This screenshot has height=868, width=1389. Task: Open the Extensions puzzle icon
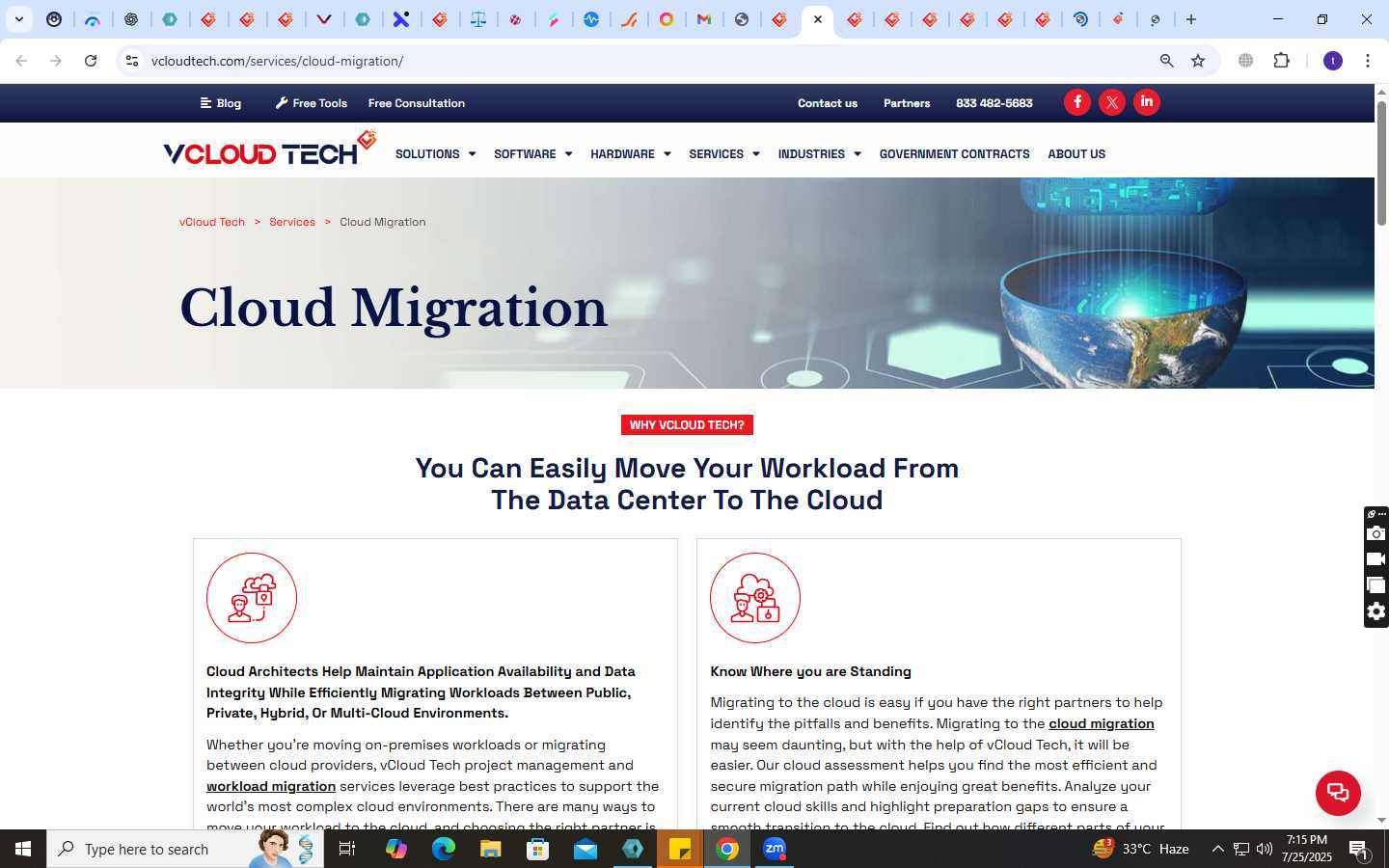point(1281,61)
